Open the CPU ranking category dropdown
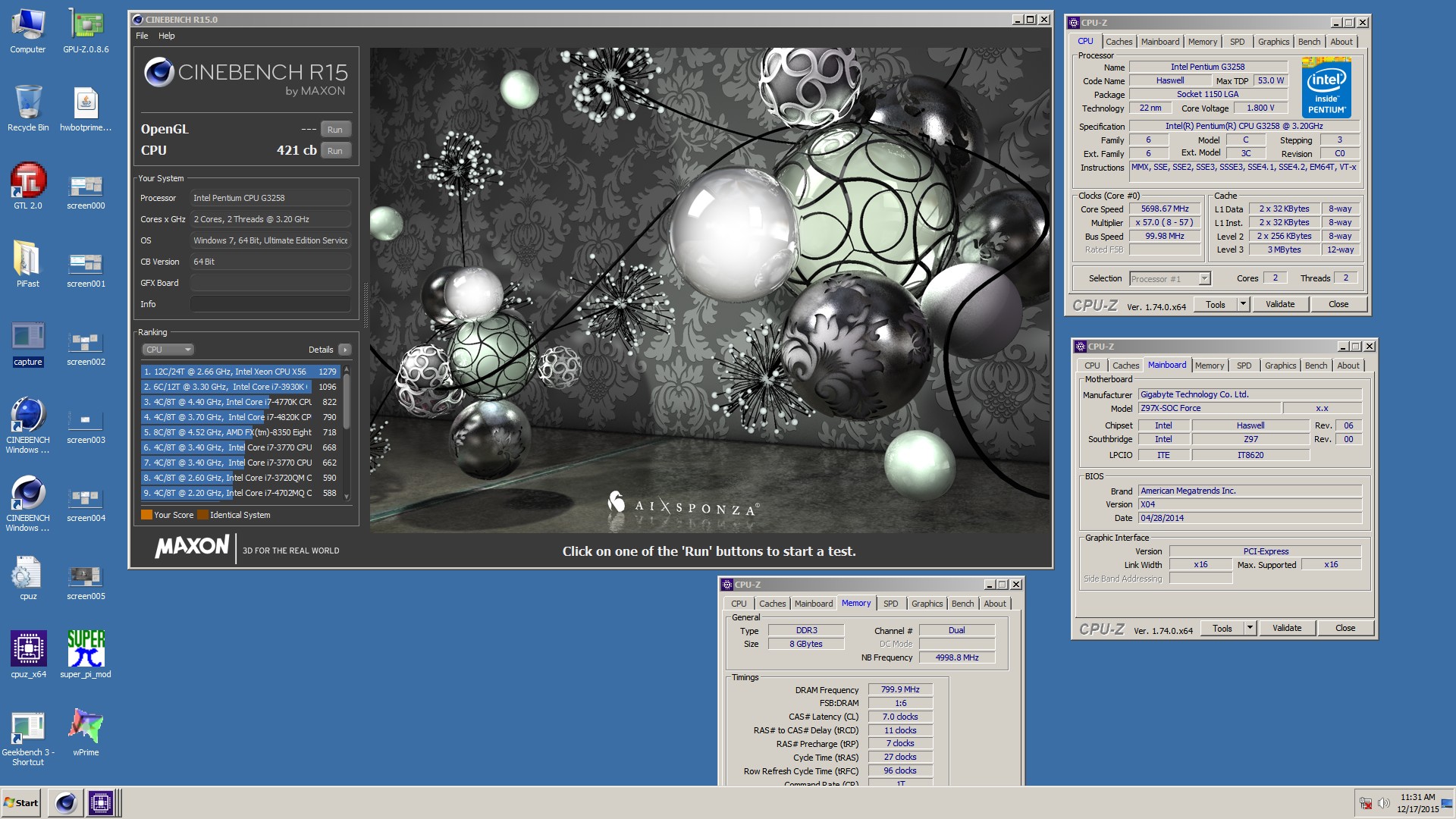Screen dimensions: 1456x819 click(168, 350)
